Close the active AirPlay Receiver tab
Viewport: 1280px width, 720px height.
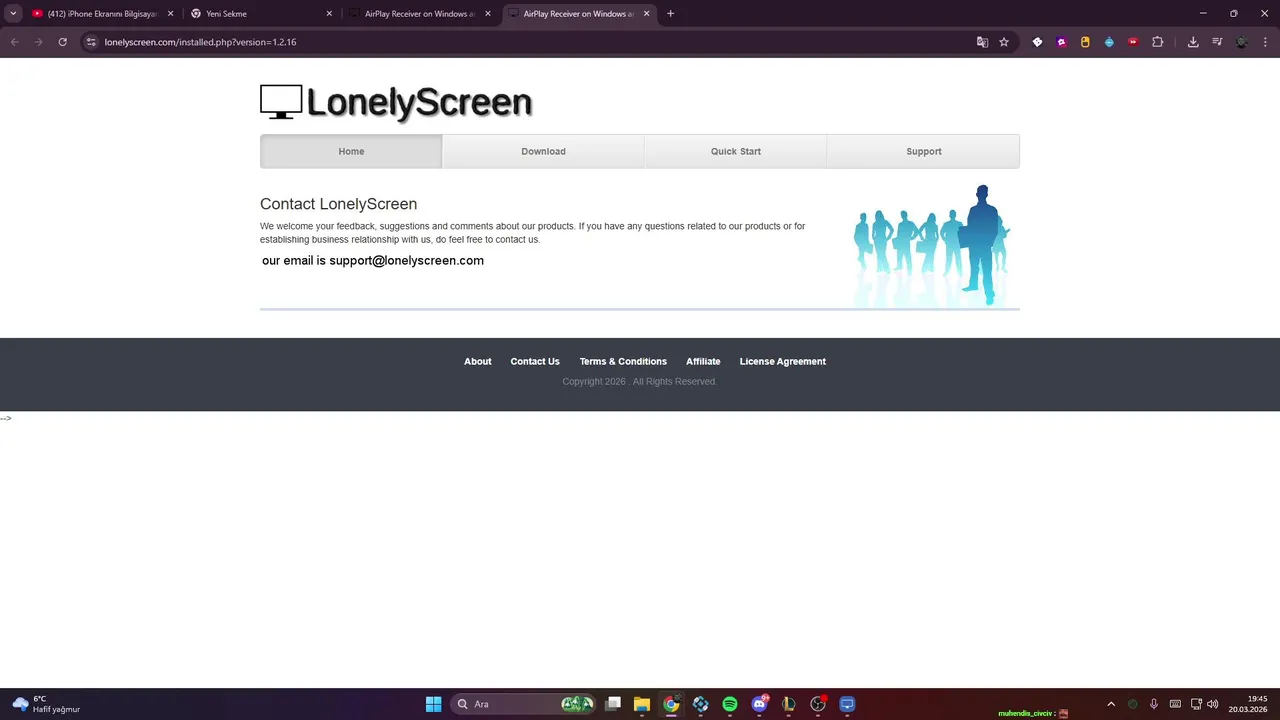[646, 14]
